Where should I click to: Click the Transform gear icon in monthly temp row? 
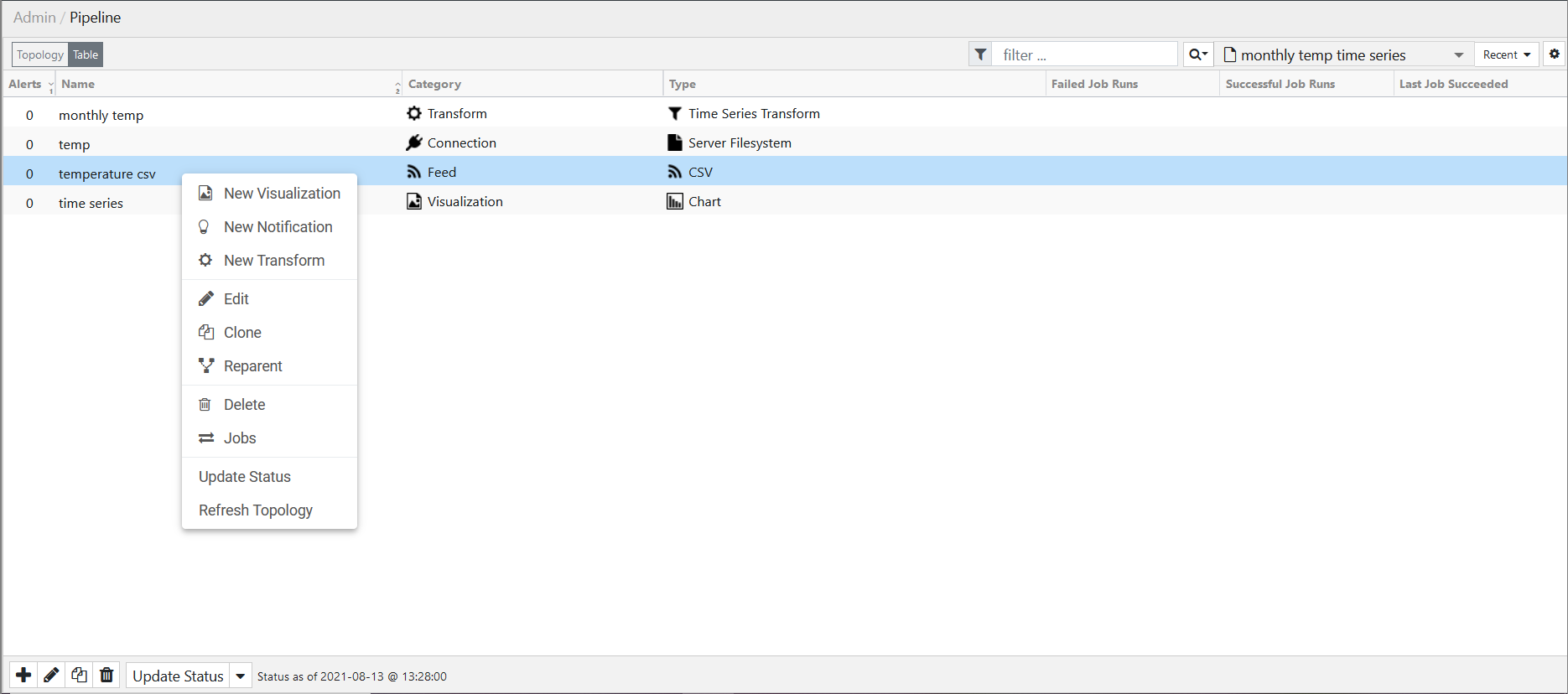414,113
